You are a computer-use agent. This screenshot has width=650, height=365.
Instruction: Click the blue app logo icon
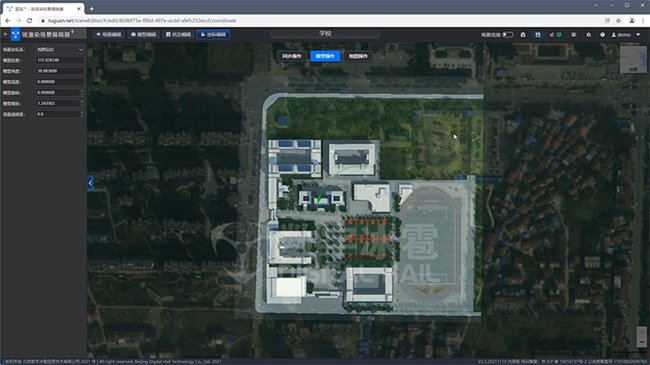click(15, 34)
